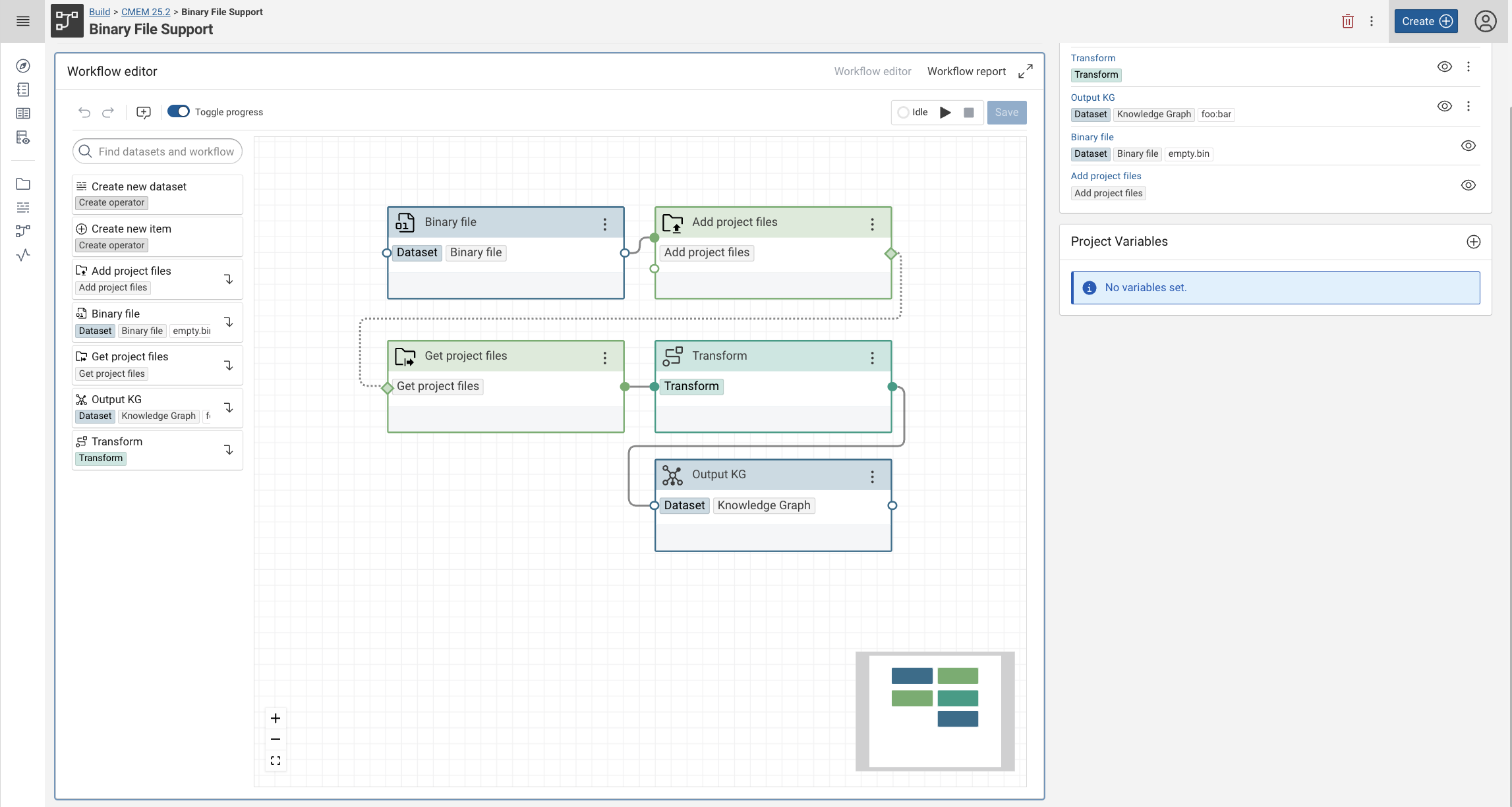Open the kebab menu next to Create

click(x=1372, y=20)
